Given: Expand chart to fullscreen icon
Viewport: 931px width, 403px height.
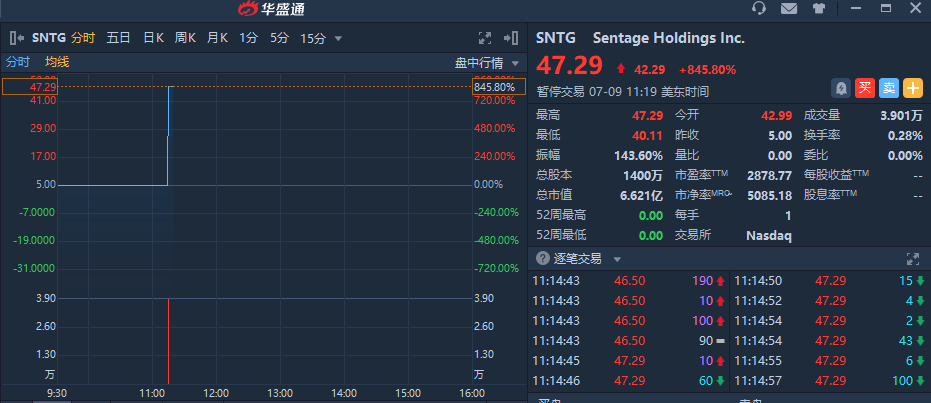Looking at the screenshot, I should pyautogui.click(x=485, y=38).
